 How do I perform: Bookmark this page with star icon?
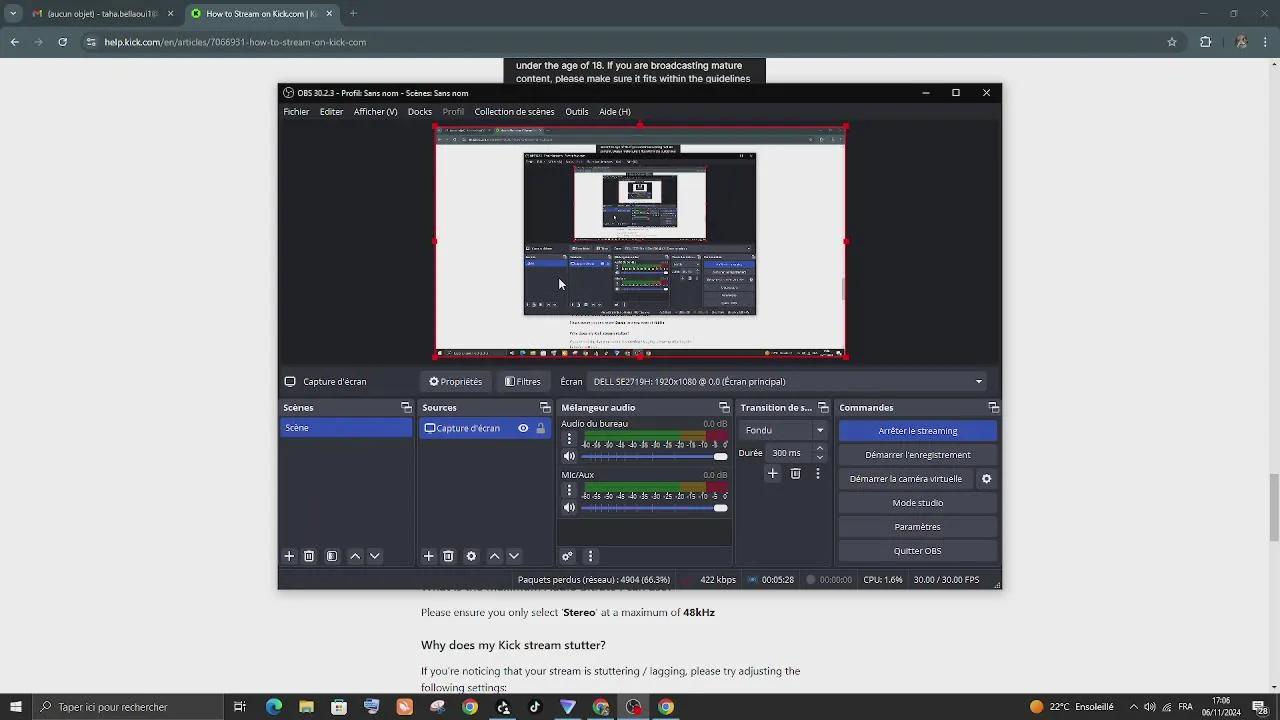click(x=1172, y=42)
